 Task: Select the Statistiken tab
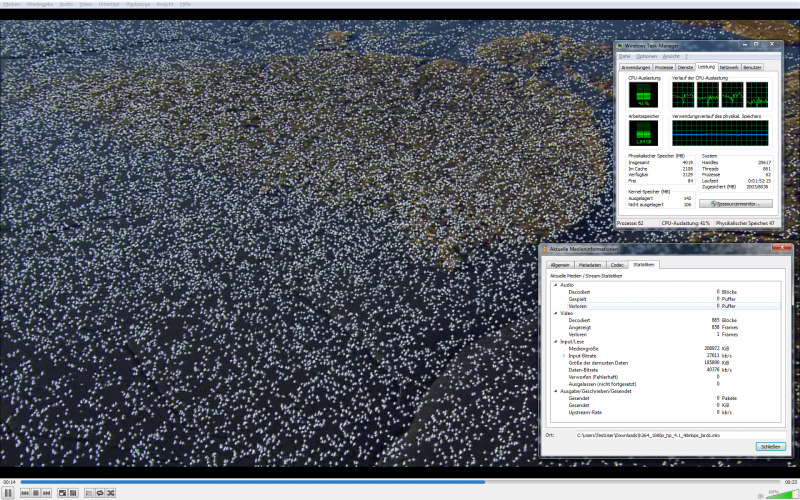[643, 264]
